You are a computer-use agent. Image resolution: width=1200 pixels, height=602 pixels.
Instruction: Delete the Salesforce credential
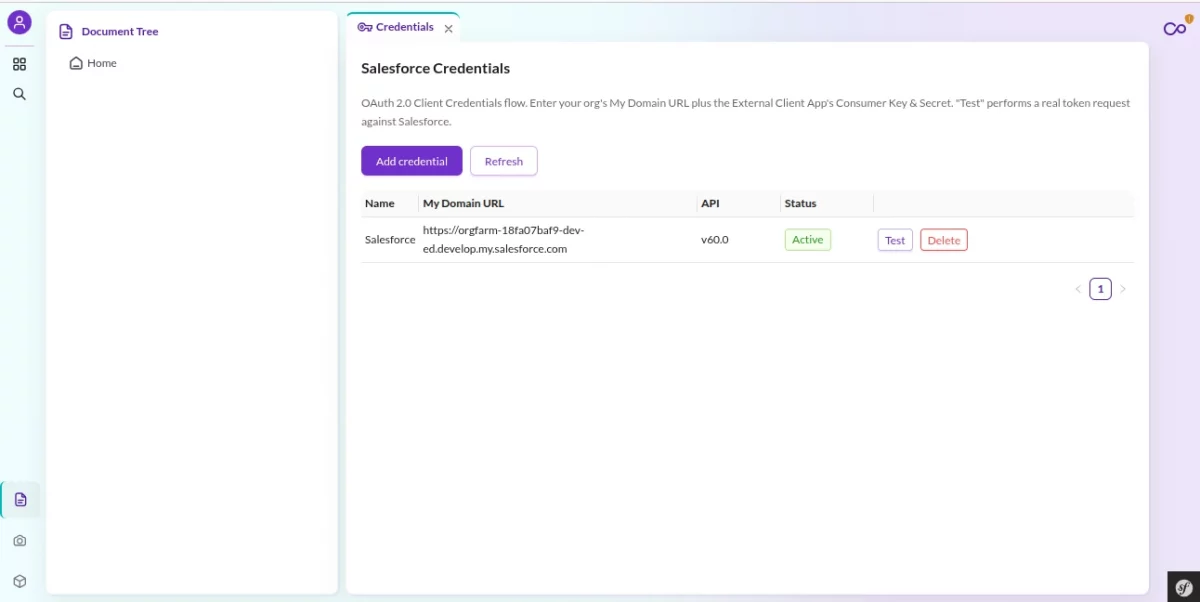tap(944, 240)
